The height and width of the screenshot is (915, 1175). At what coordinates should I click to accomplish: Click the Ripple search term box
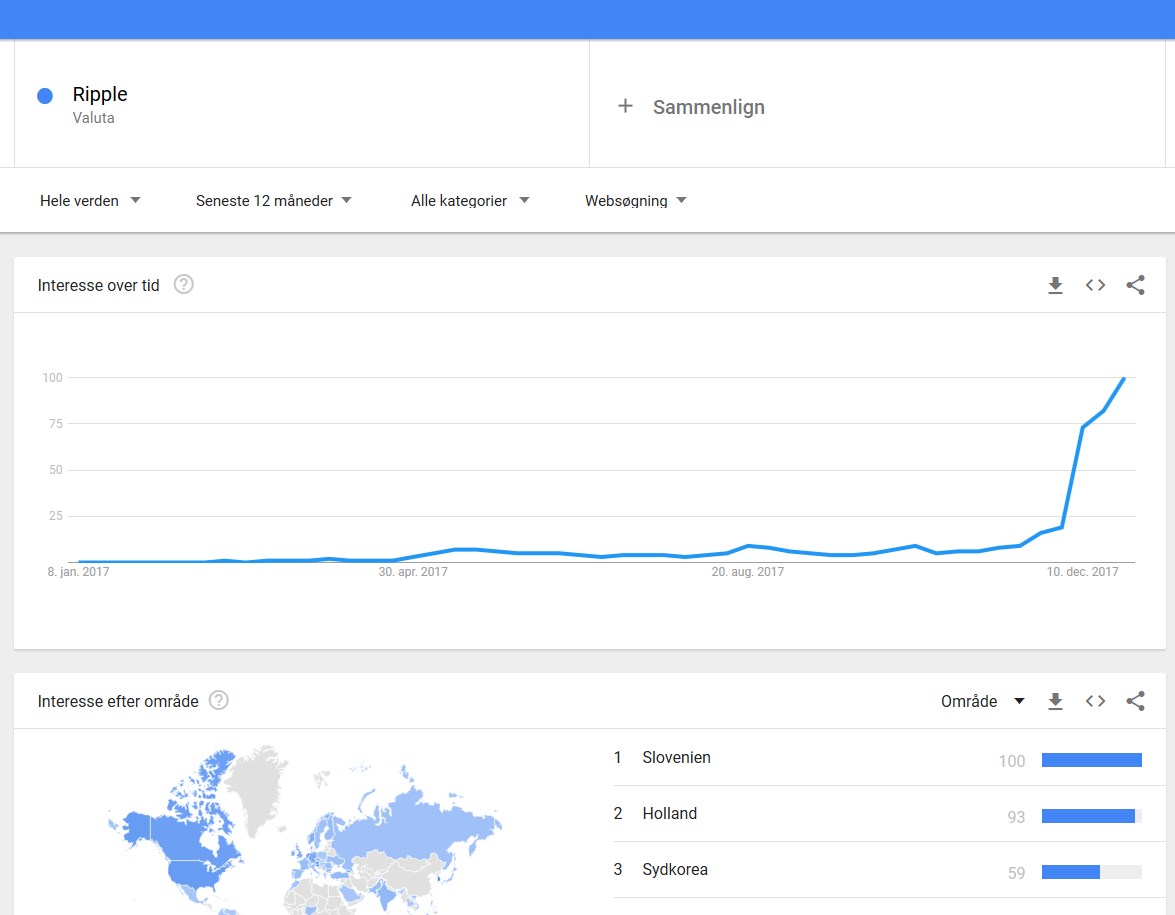click(300, 104)
